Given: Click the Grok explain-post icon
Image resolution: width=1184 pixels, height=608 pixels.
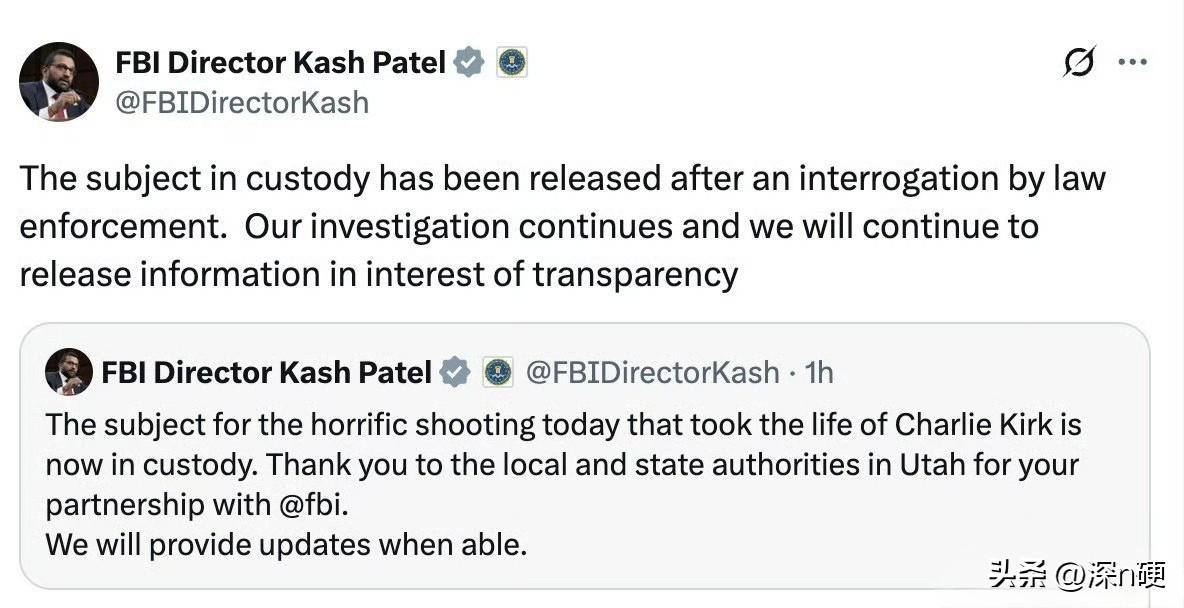Looking at the screenshot, I should pyautogui.click(x=1079, y=62).
